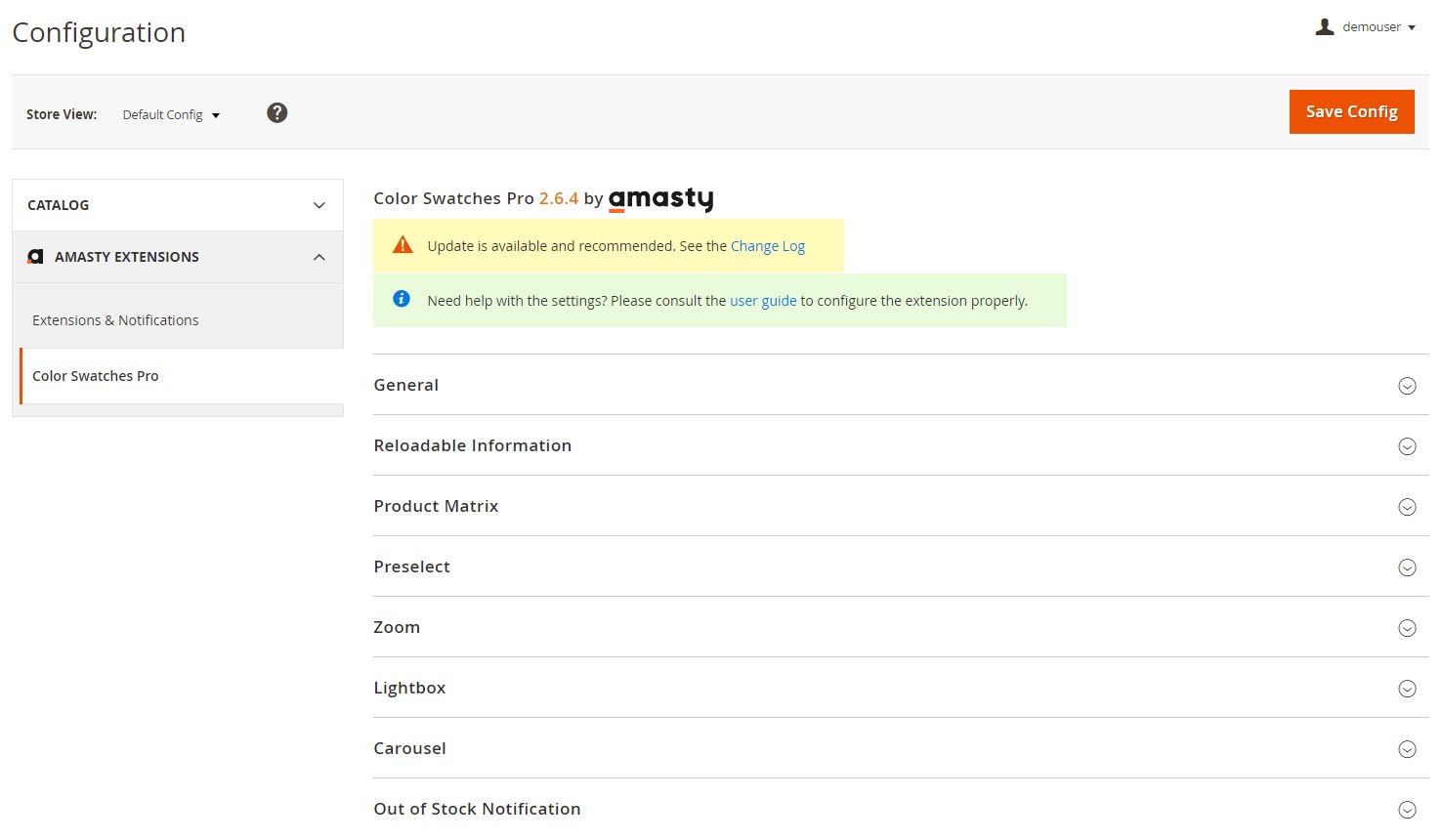1443x840 pixels.
Task: Select Extensions & Notifications menu item
Action: click(115, 320)
